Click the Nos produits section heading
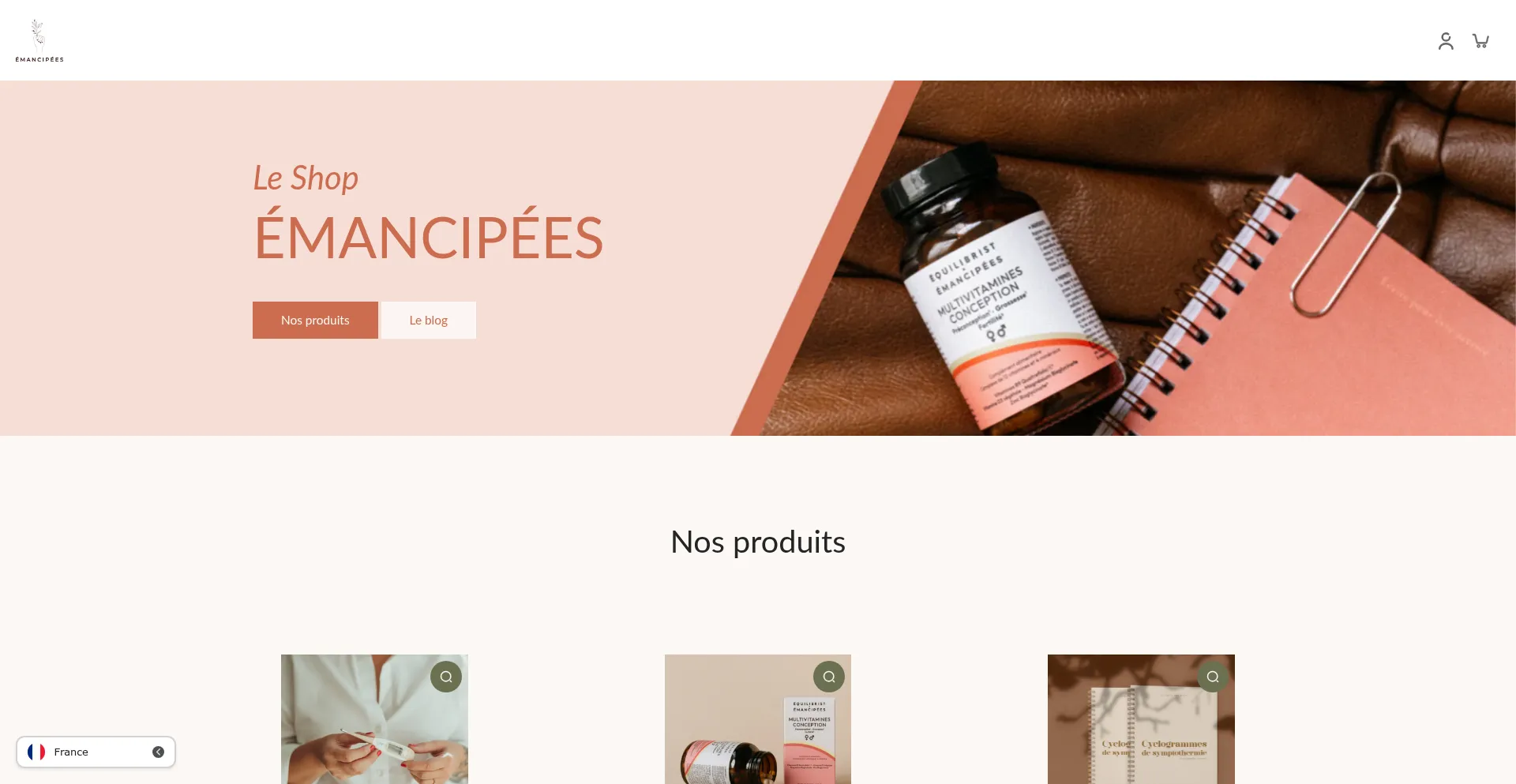The width and height of the screenshot is (1516, 784). [x=758, y=542]
